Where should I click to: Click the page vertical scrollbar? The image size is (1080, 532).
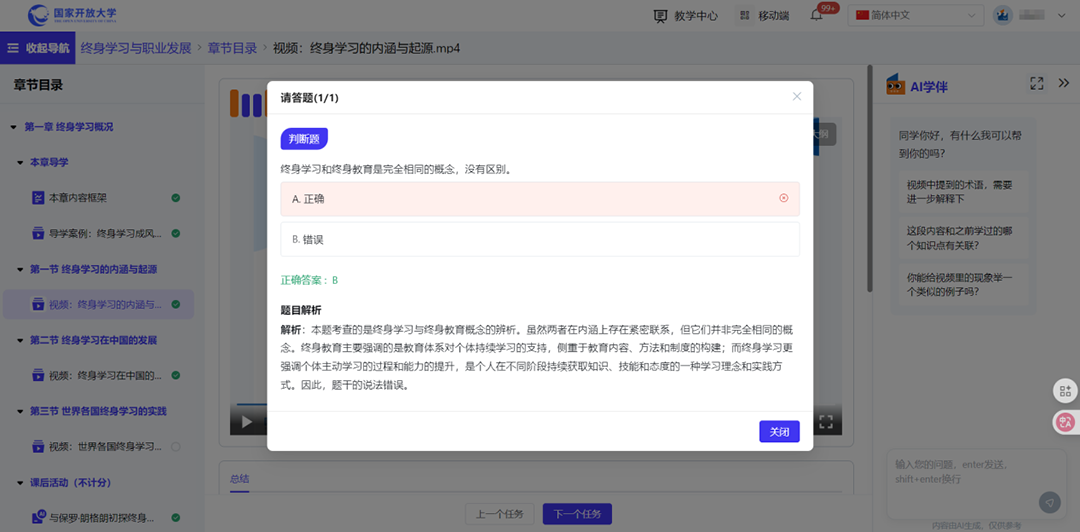click(870, 179)
